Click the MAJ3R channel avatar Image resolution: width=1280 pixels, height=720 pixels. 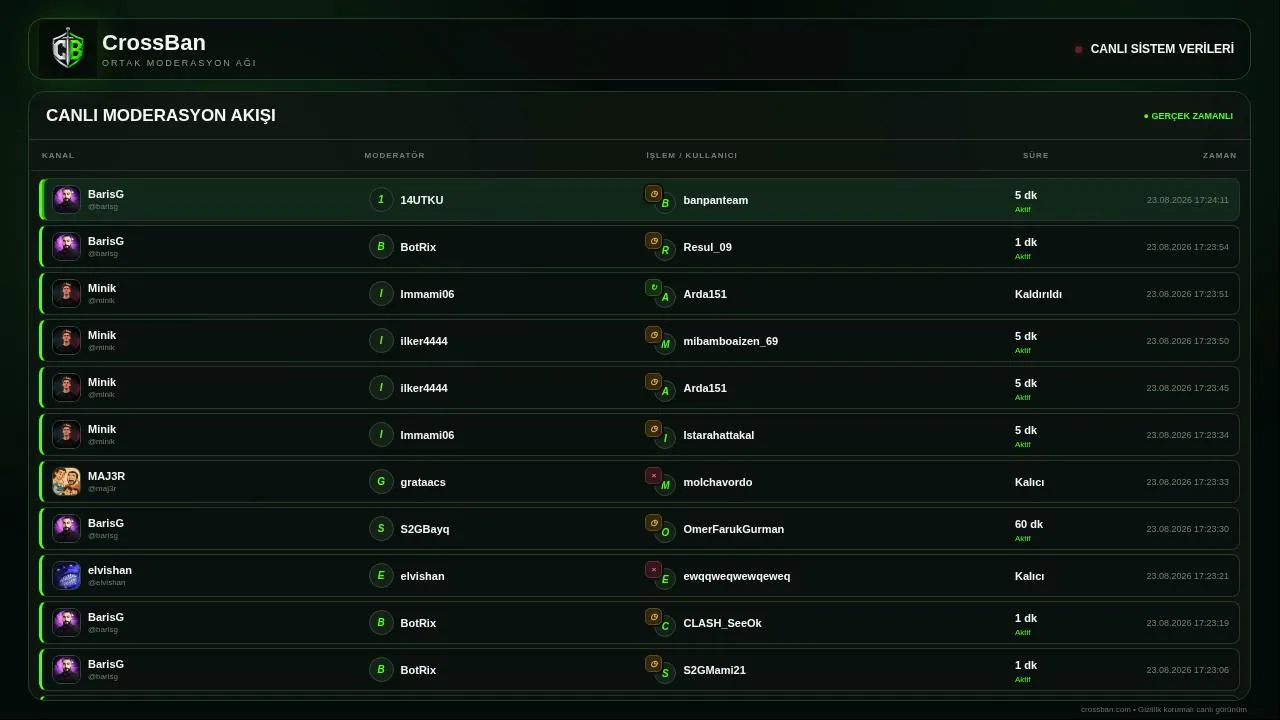(66, 482)
